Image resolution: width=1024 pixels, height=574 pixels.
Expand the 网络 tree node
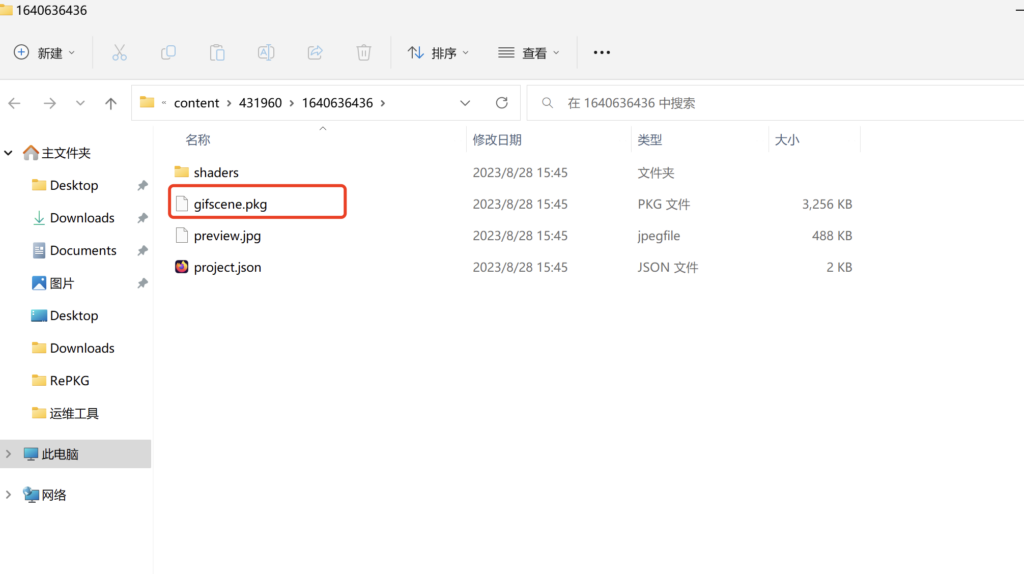pyautogui.click(x=9, y=495)
